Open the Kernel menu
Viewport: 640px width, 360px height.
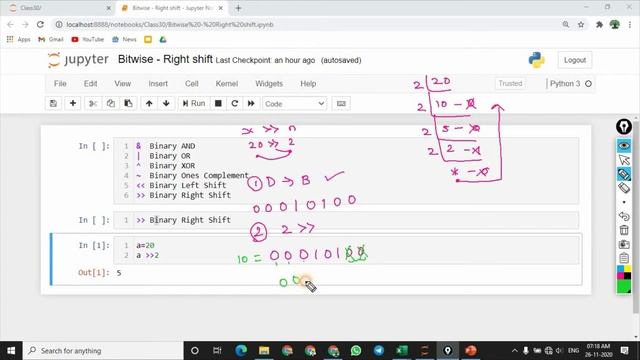click(227, 84)
